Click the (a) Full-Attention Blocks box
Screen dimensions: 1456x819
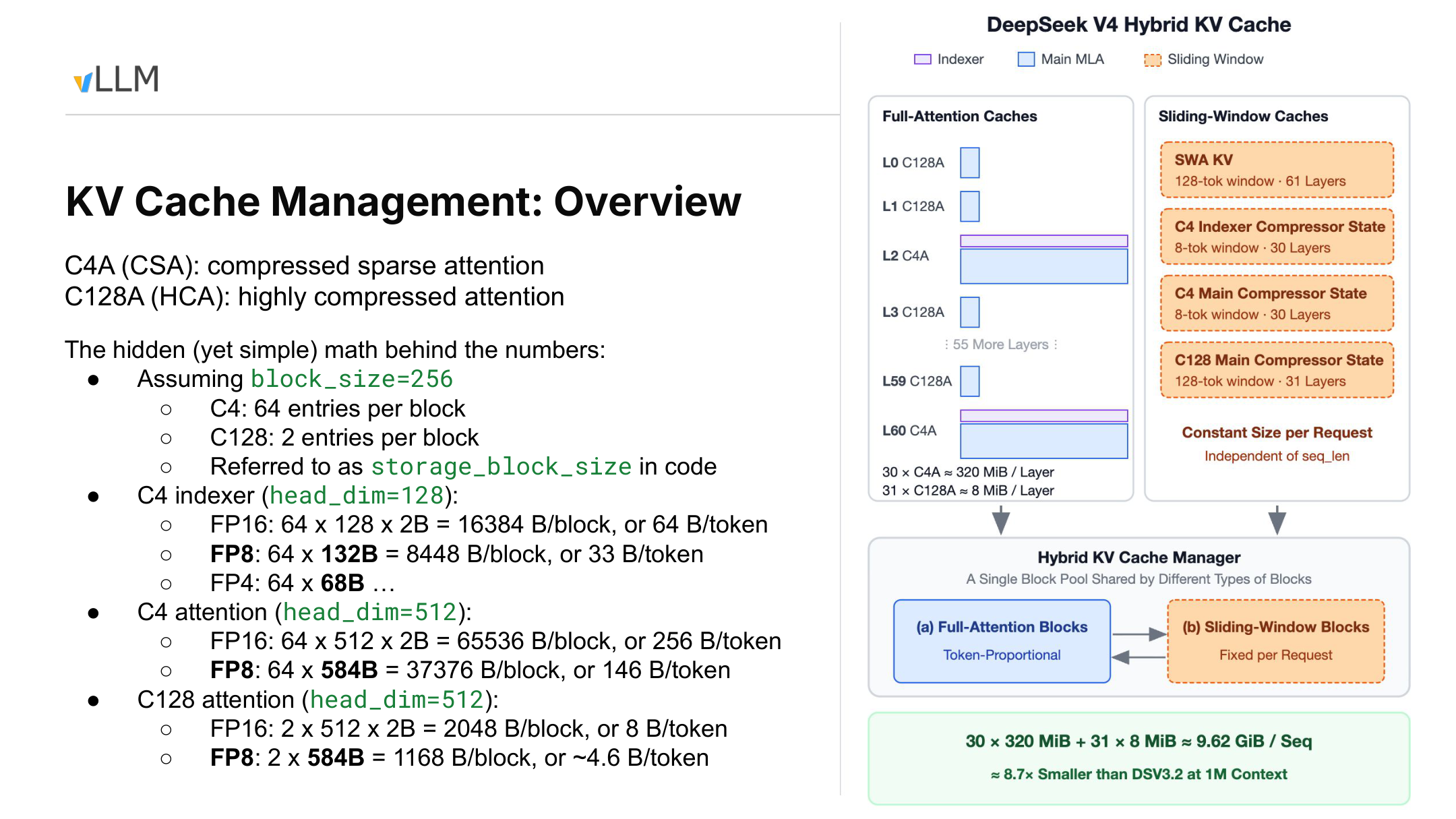click(1002, 641)
